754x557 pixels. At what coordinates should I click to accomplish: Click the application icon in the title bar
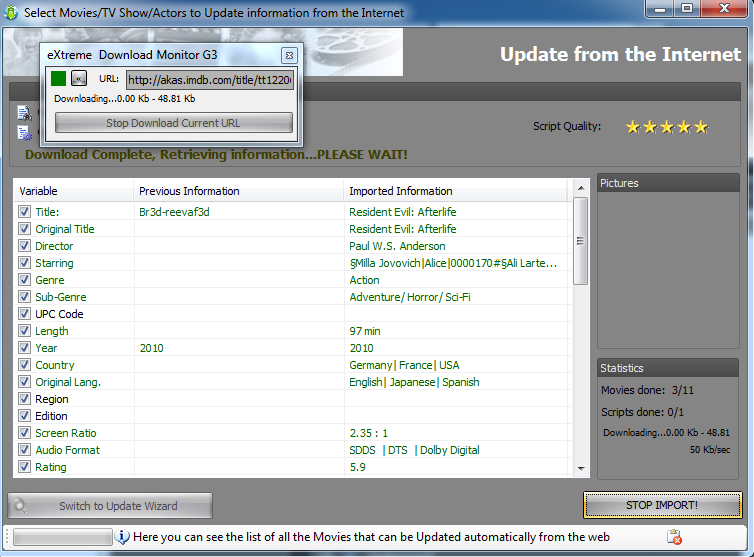coord(11,12)
